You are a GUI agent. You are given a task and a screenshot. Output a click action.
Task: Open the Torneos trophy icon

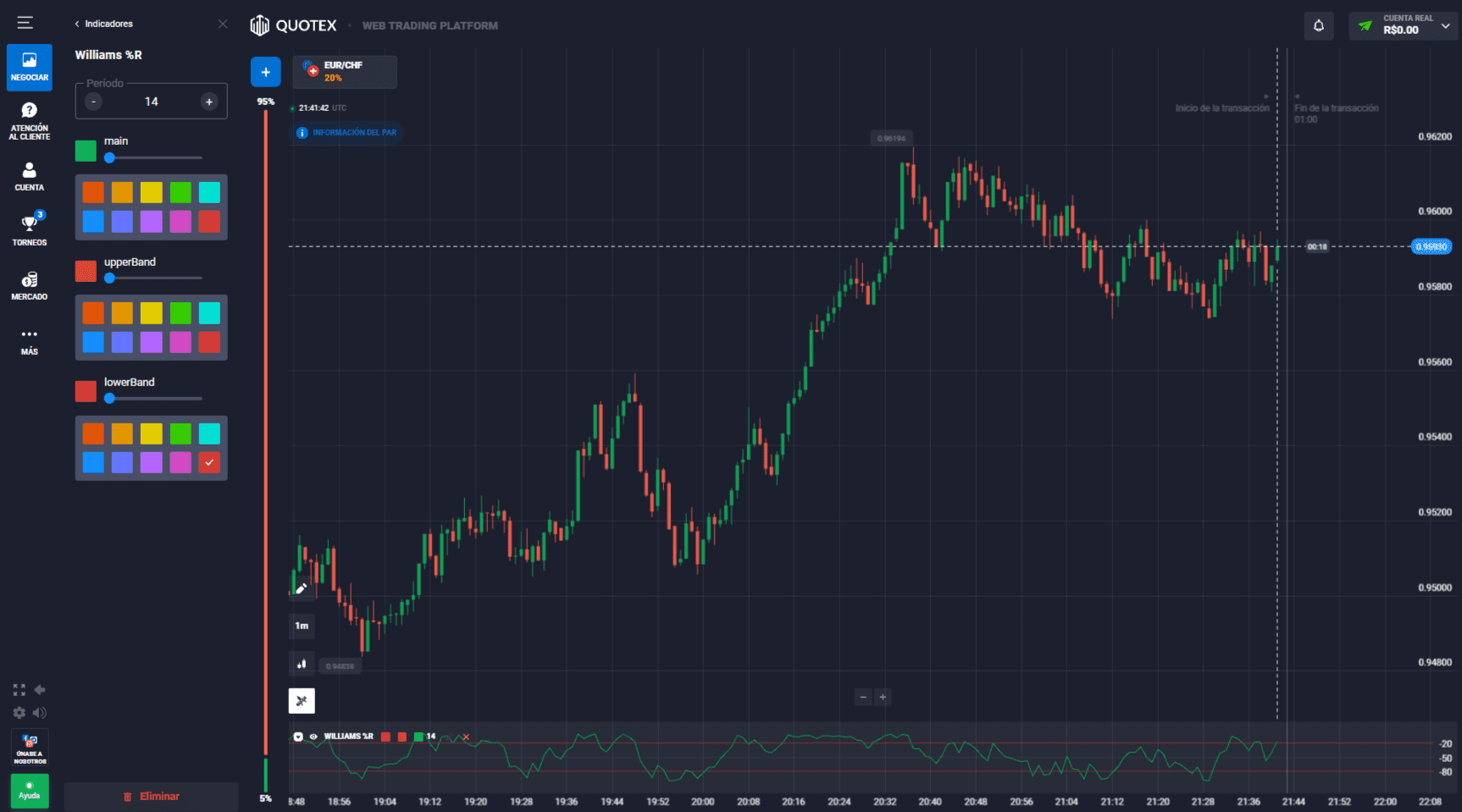click(x=30, y=229)
